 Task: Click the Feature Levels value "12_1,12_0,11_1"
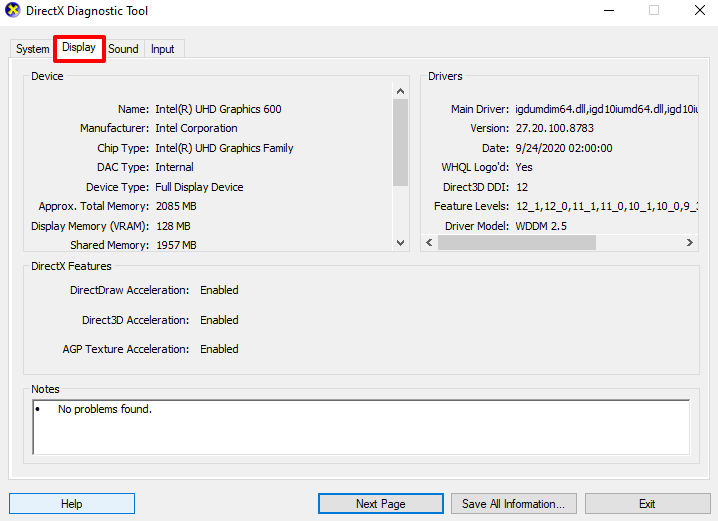pos(607,206)
